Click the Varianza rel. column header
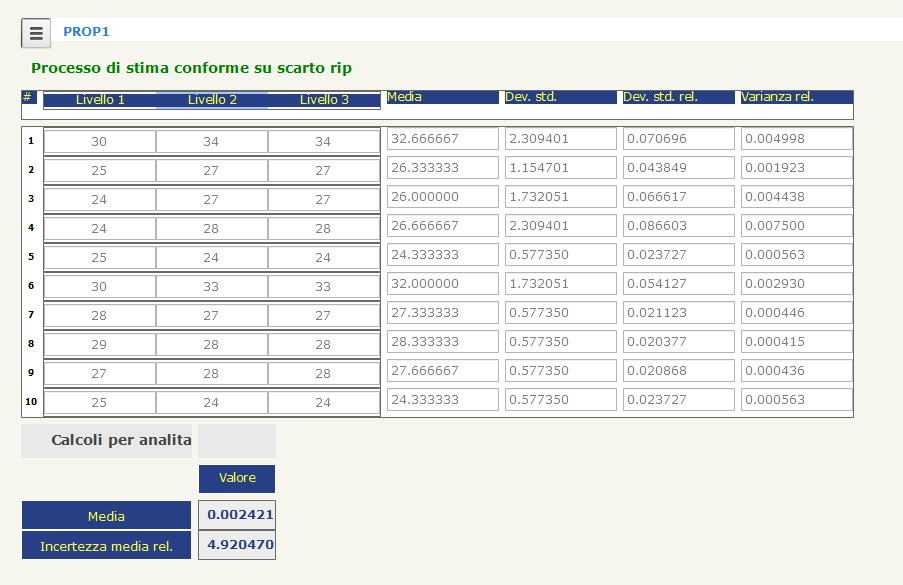The image size is (903, 585). coord(796,97)
